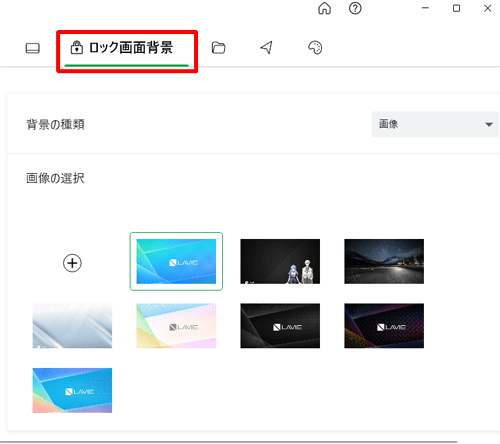Select the blue LAVIE wallpaper thumbnail
This screenshot has height=444, width=500.
[x=176, y=261]
